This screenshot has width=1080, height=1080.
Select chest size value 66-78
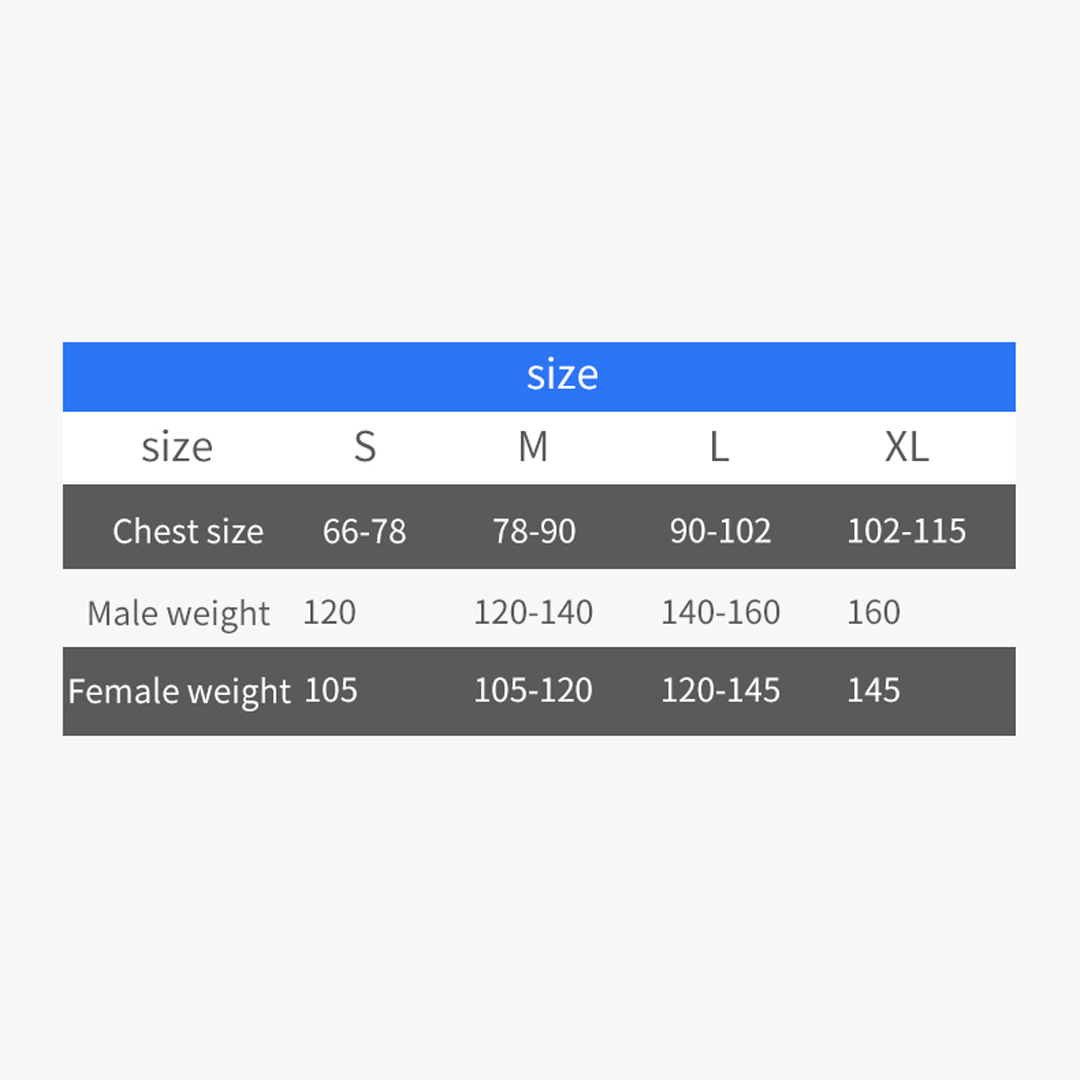click(365, 531)
